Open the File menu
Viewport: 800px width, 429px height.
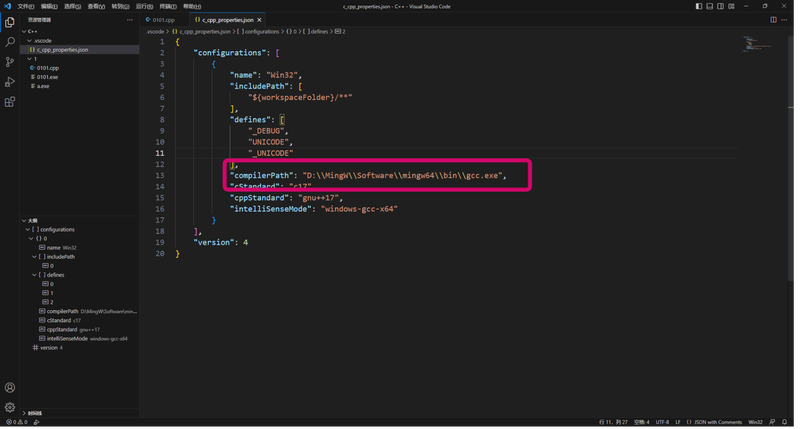[x=26, y=6]
